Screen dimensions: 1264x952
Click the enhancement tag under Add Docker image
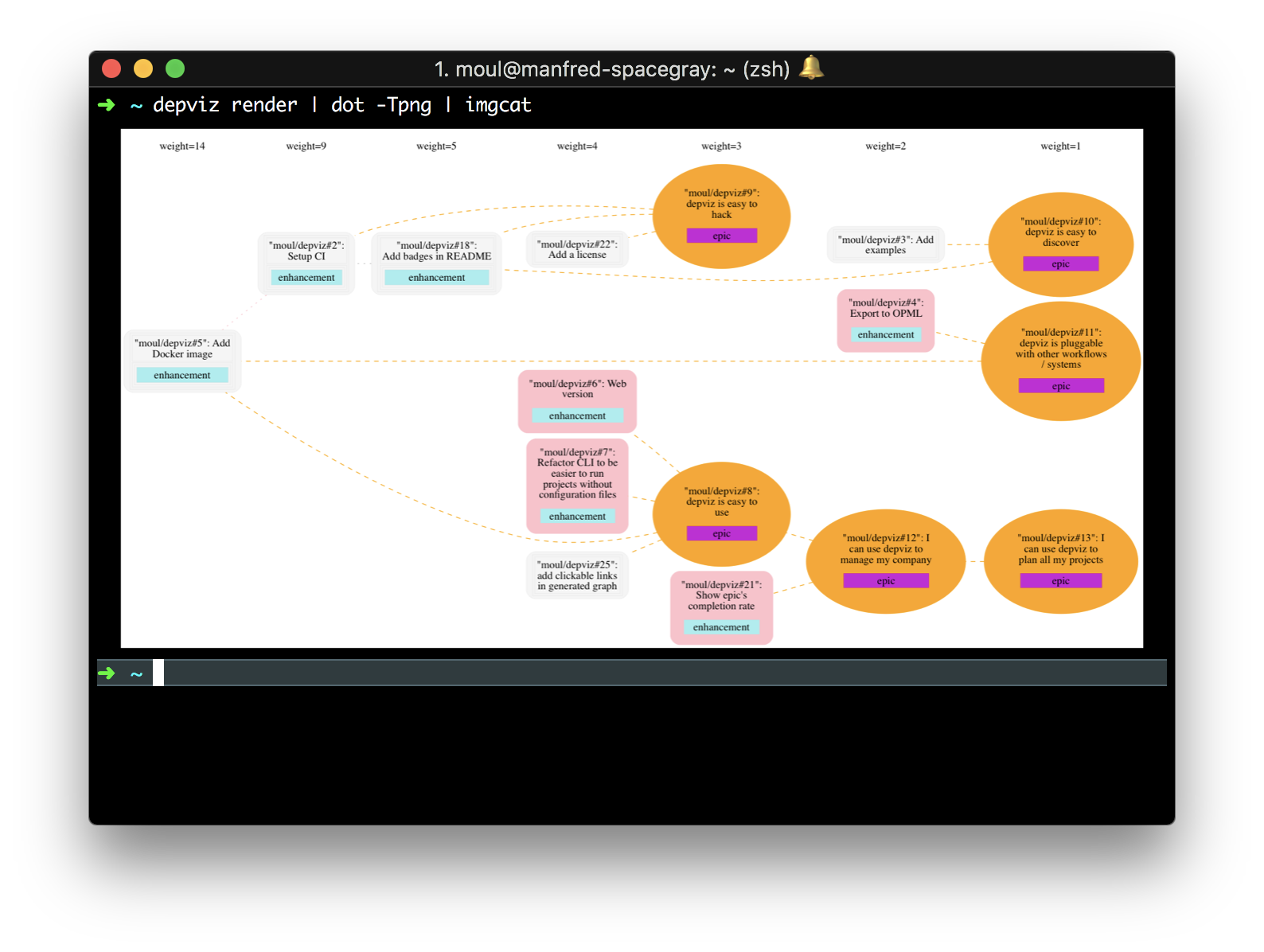tap(182, 375)
